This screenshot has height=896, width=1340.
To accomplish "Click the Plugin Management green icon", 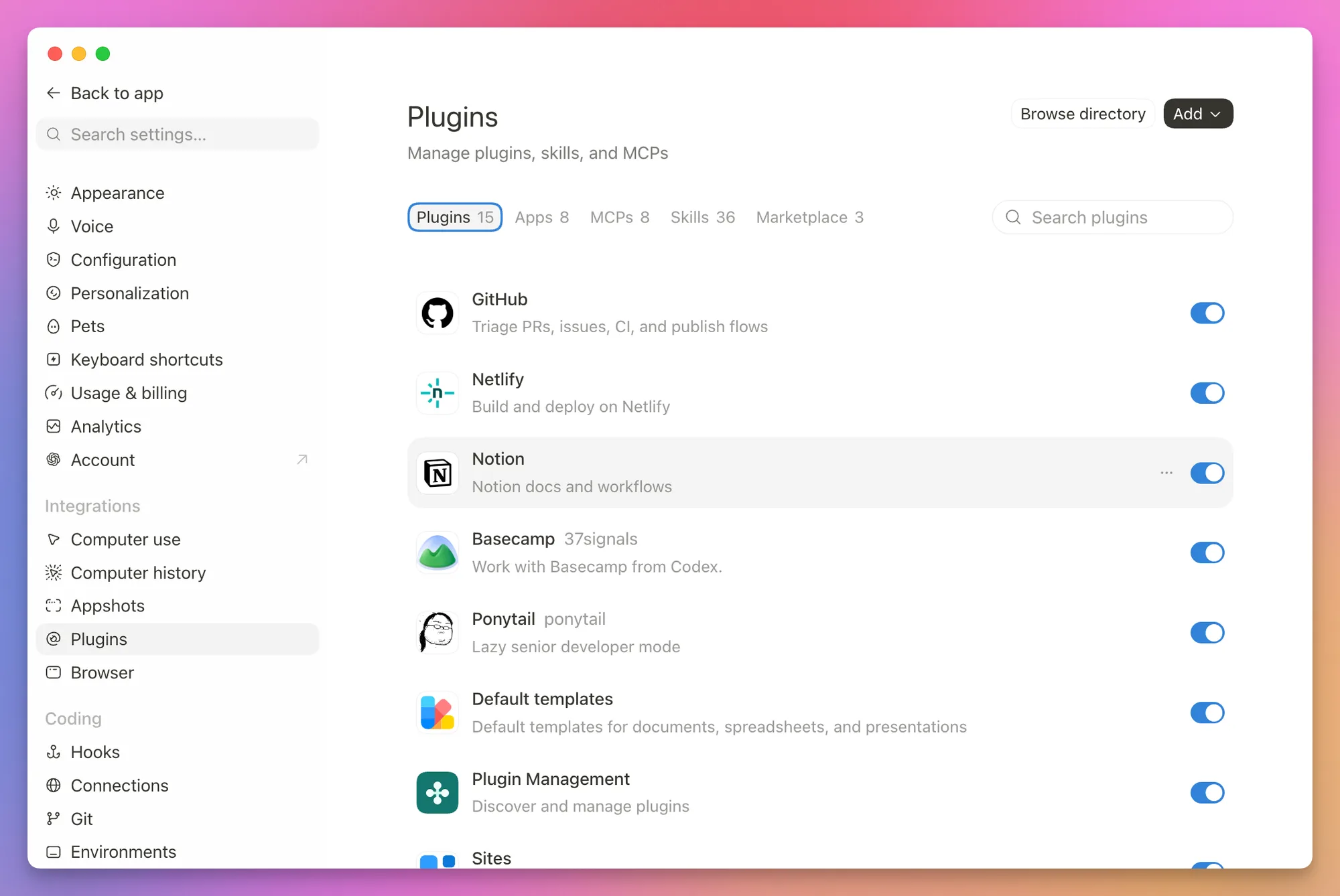I will tap(438, 793).
